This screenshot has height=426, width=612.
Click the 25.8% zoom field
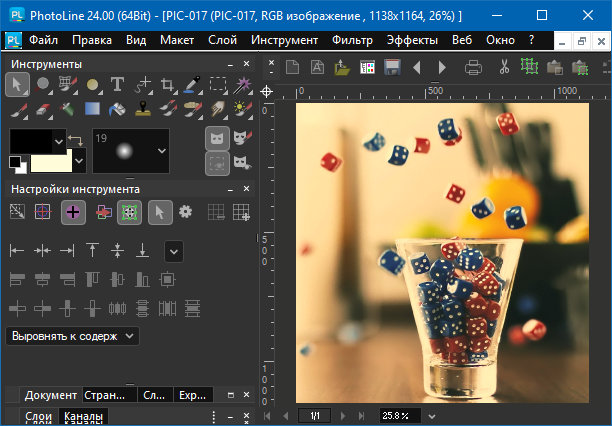click(x=399, y=415)
